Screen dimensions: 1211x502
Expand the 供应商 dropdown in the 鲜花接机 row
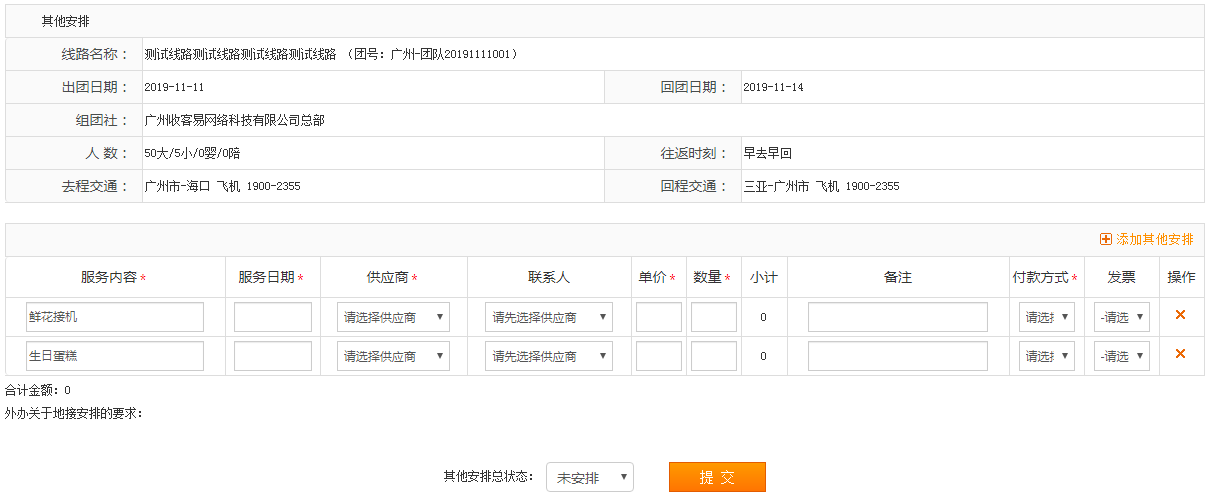click(x=393, y=317)
